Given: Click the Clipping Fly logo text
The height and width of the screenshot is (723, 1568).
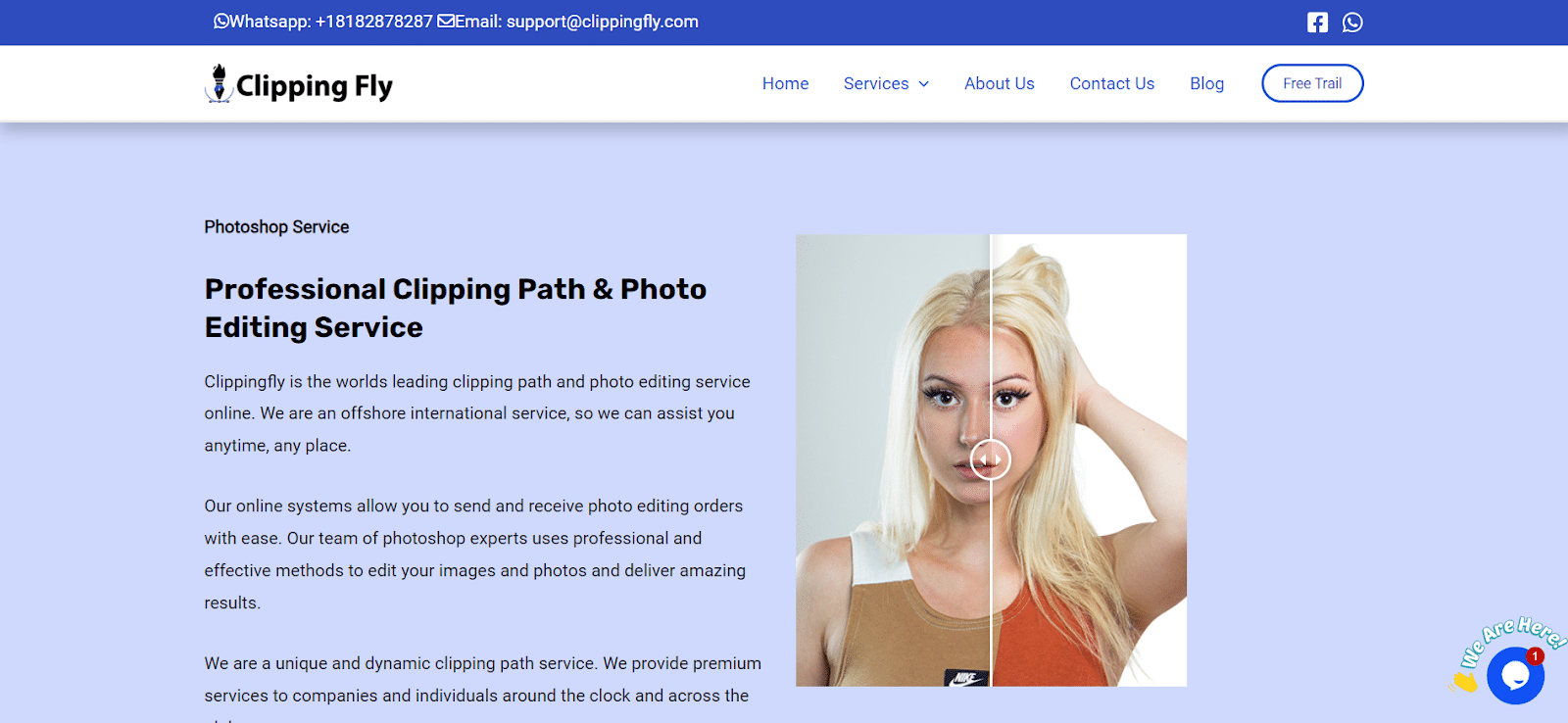Looking at the screenshot, I should click(x=314, y=86).
